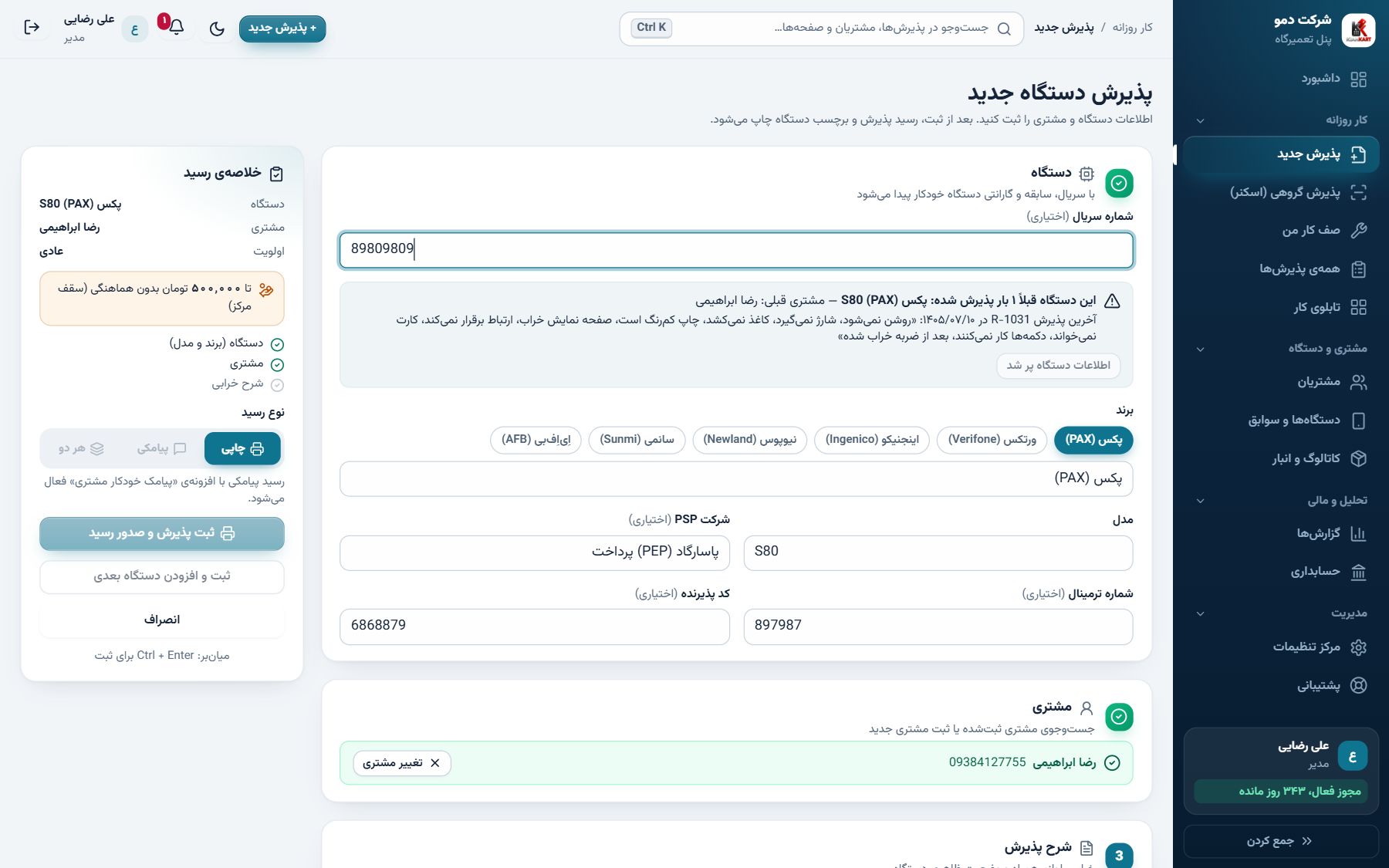Open تابلوی کار board
The width and height of the screenshot is (1389, 868).
(1281, 307)
